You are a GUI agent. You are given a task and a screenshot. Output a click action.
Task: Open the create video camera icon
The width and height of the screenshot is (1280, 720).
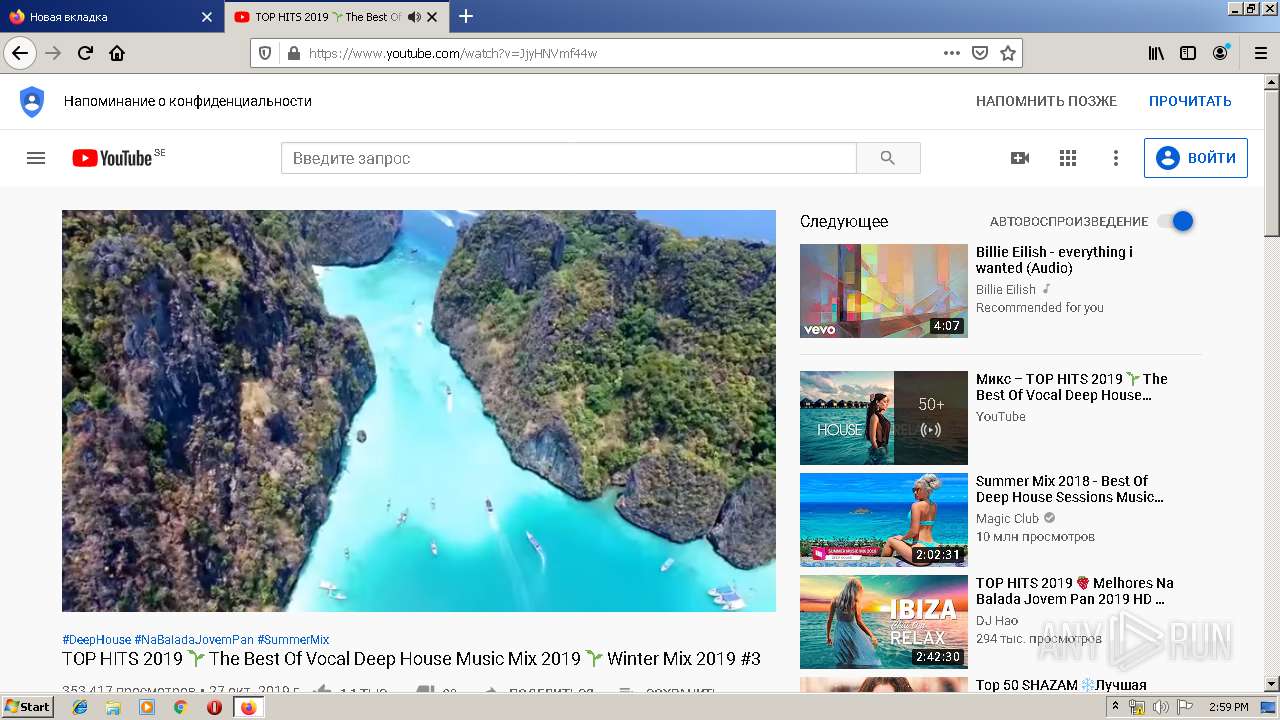(x=1020, y=158)
